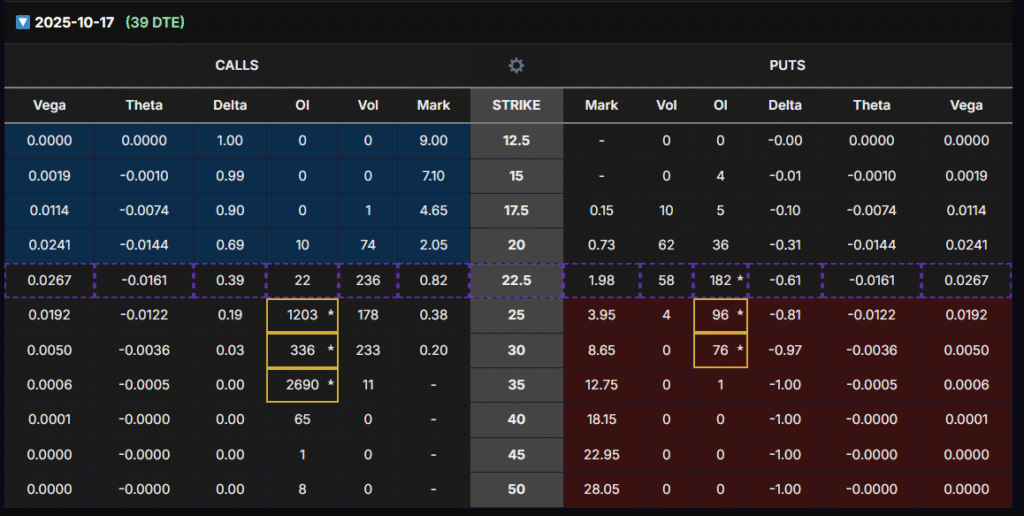Click the calls OI column header
1024x516 pixels.
click(302, 105)
